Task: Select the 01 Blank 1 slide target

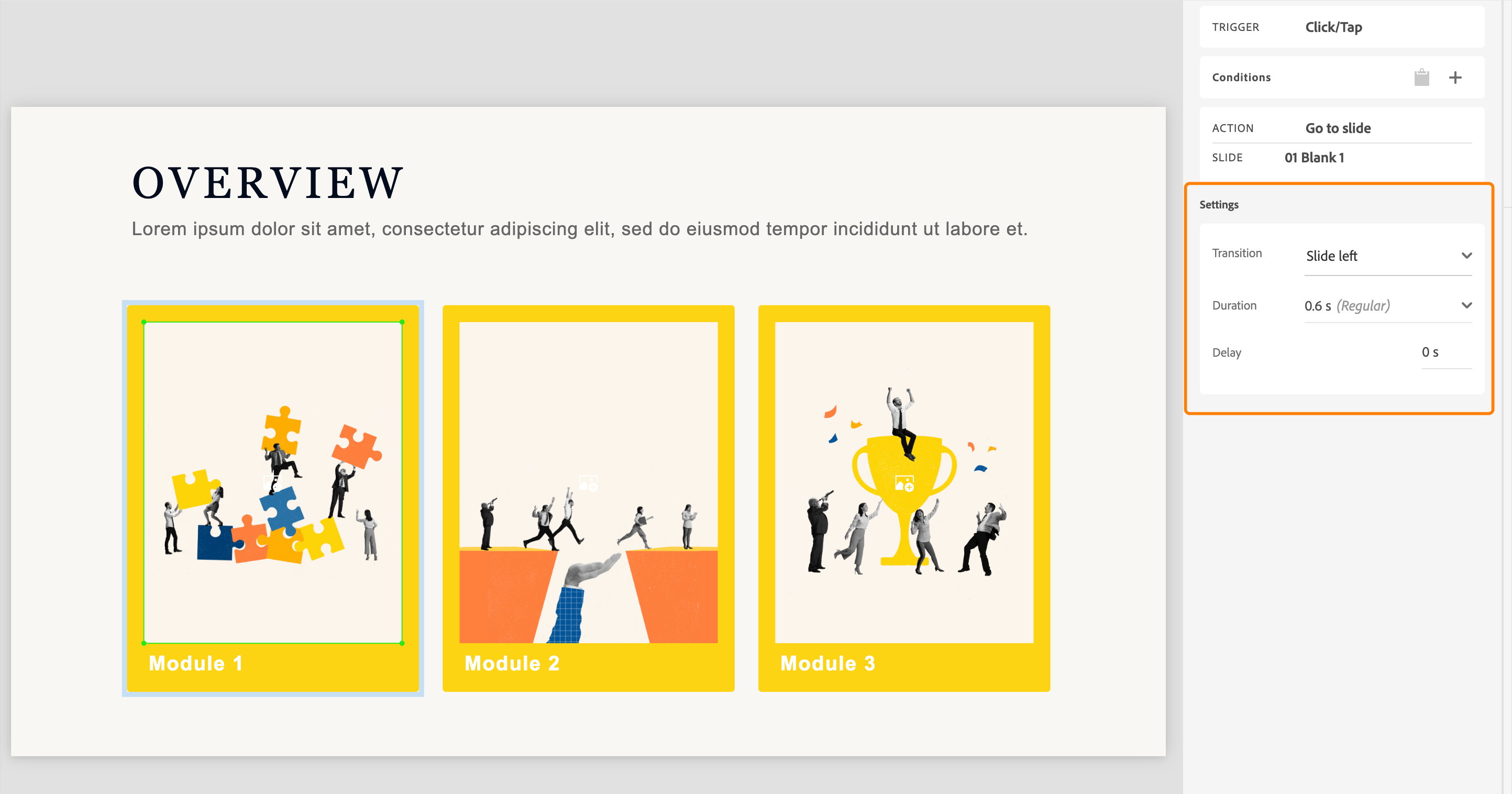Action: 1314,157
